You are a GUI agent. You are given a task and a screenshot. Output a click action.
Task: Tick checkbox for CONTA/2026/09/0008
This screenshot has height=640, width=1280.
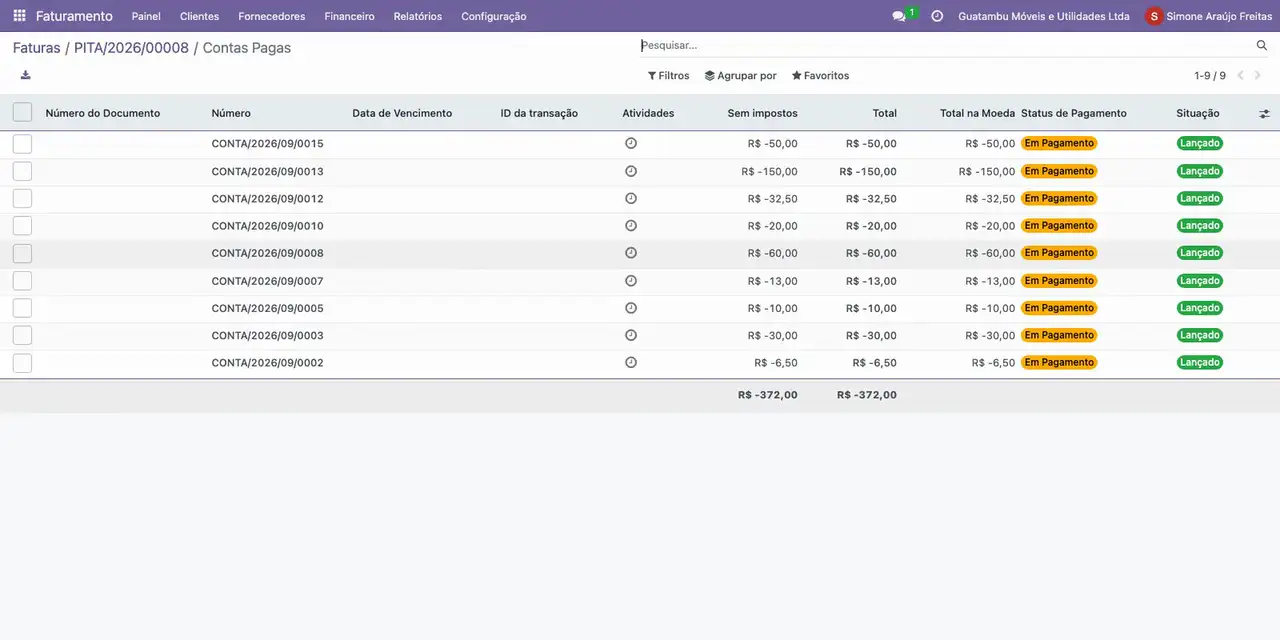[22, 253]
